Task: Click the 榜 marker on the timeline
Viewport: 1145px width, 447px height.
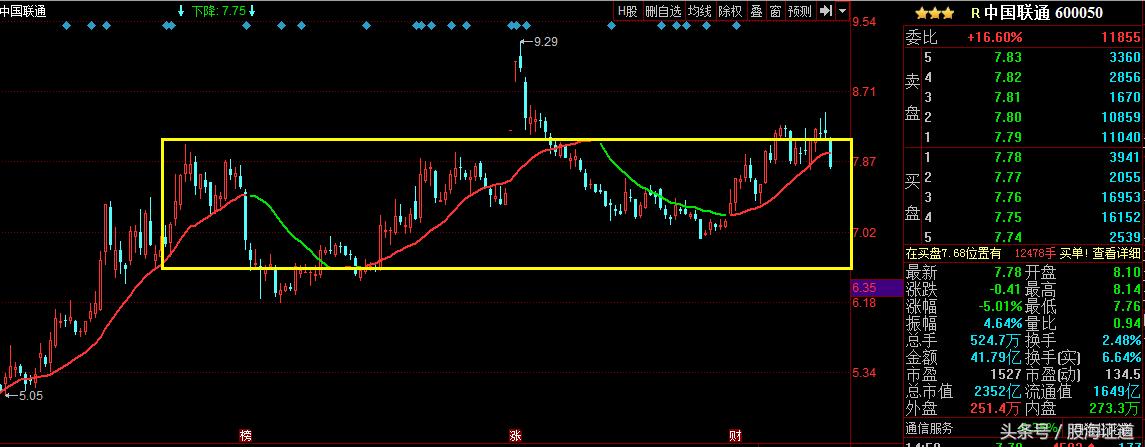Action: [245, 436]
